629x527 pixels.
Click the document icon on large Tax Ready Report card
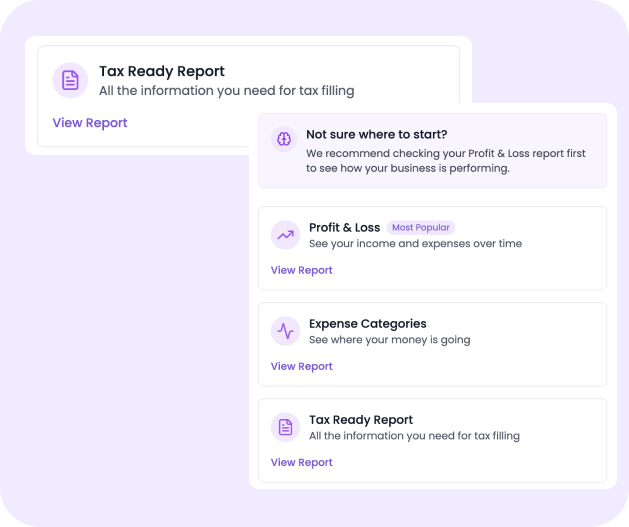[x=70, y=80]
